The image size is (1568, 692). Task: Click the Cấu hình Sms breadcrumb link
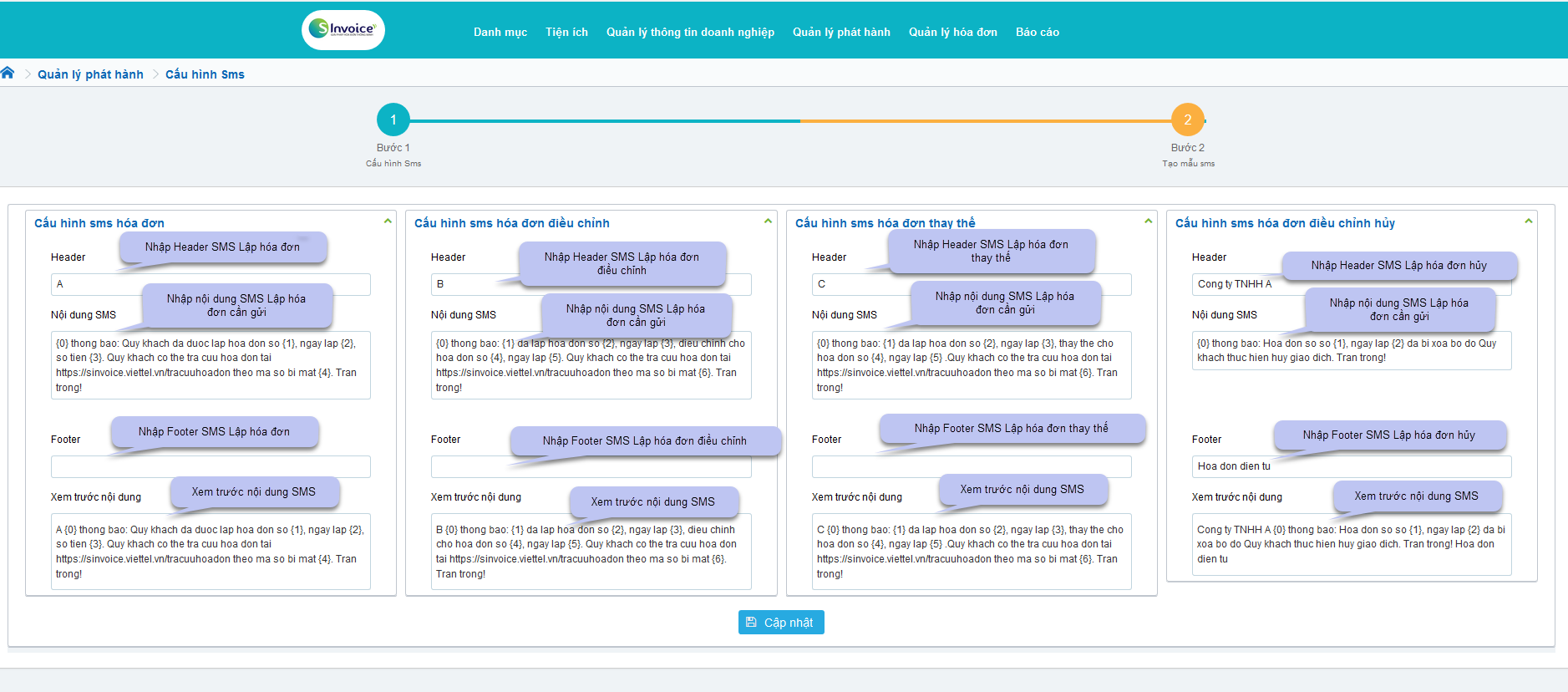[x=205, y=74]
